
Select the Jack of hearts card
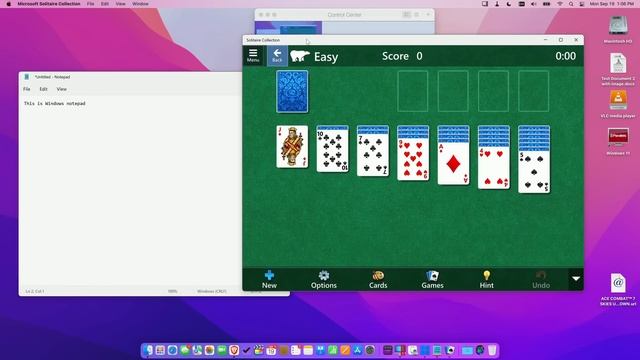(292, 147)
